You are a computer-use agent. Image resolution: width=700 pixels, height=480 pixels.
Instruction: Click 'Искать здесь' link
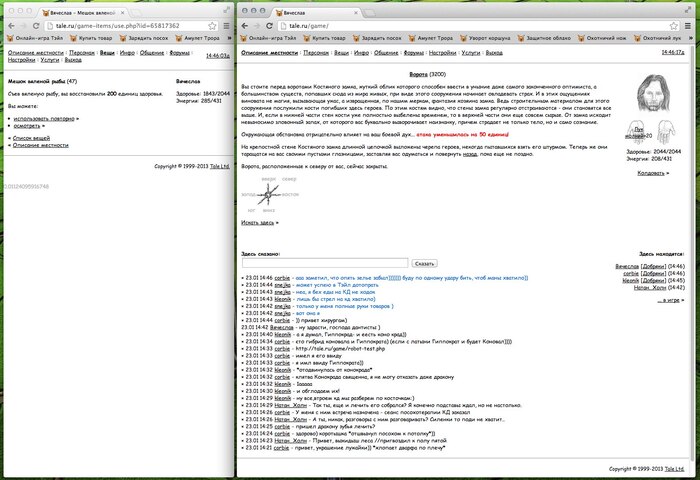258,223
